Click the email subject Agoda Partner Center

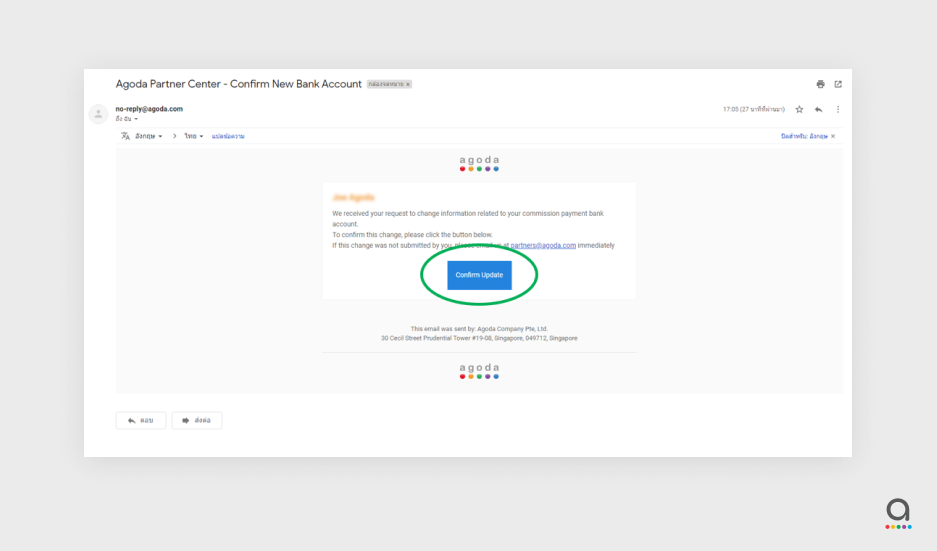[238, 84]
